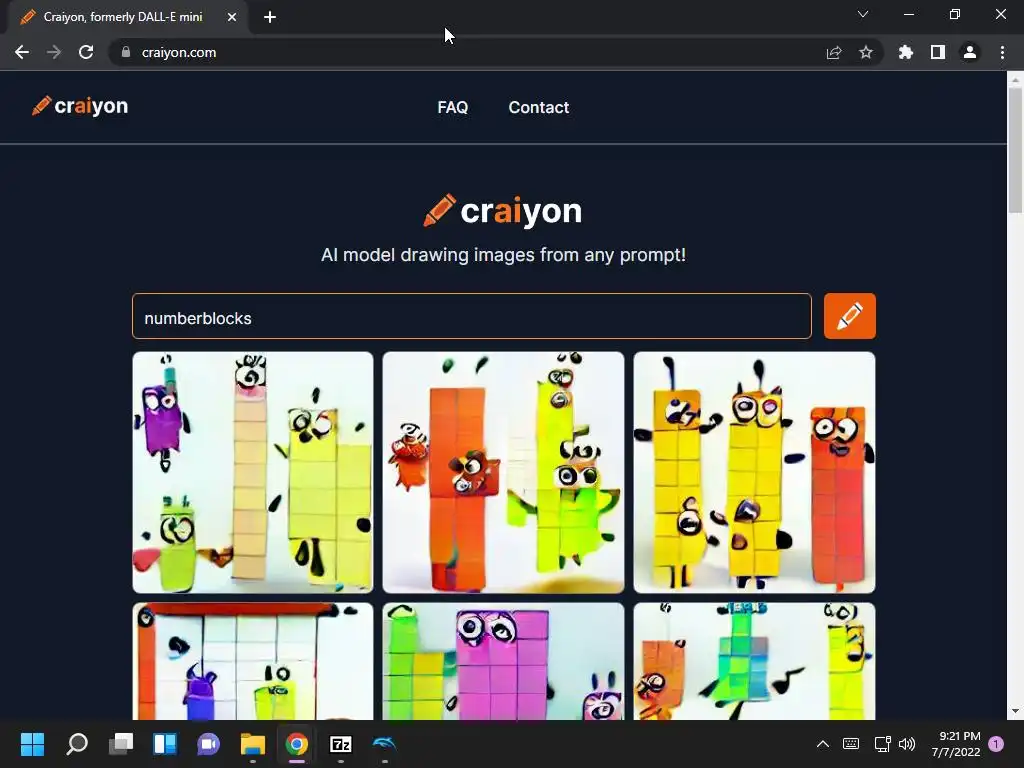Open the dolphin app on the taskbar
This screenshot has width=1024, height=768.
coord(385,744)
